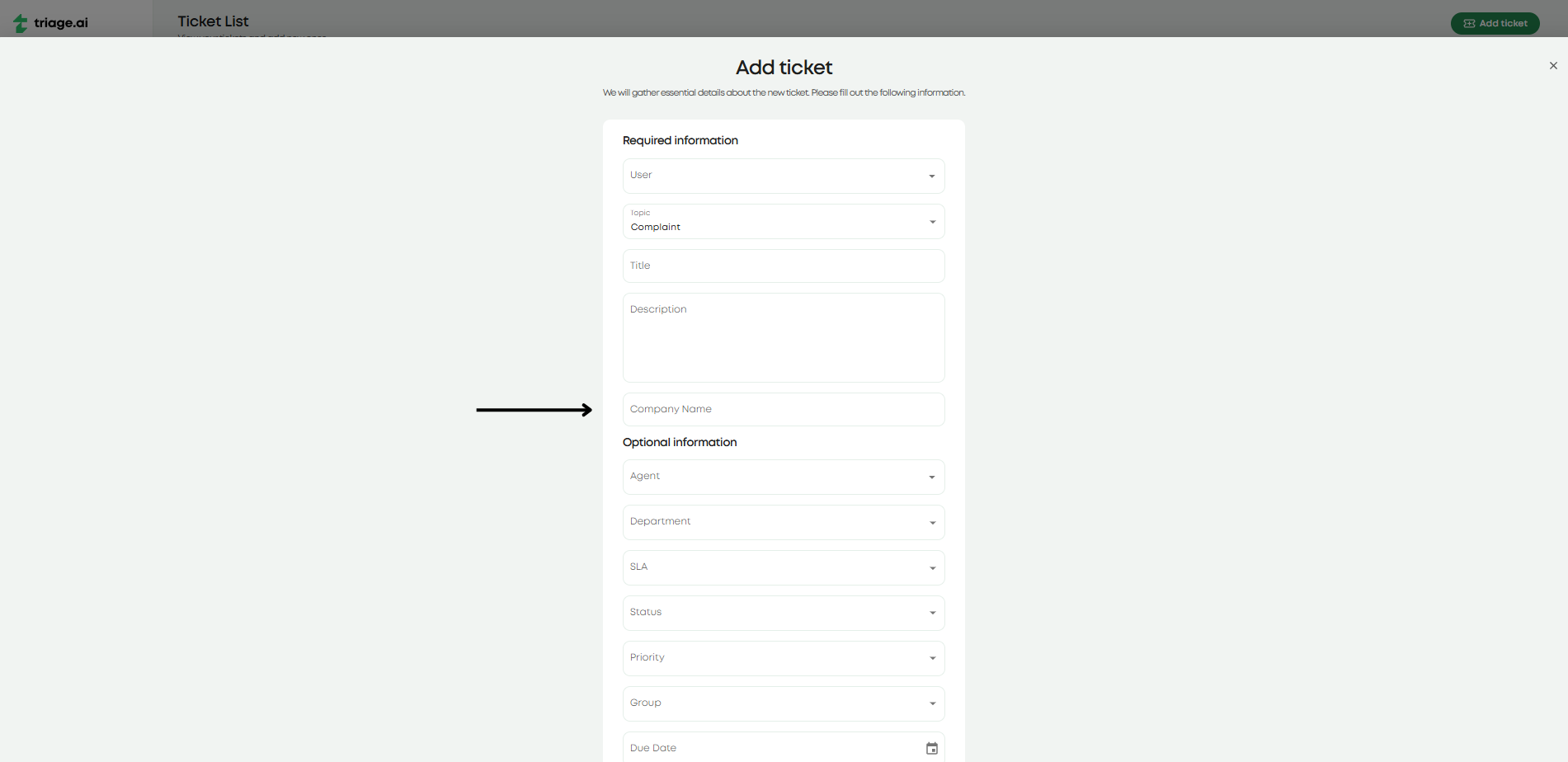This screenshot has height=762, width=1568.
Task: Open the Ticket List page header link
Action: coord(212,21)
